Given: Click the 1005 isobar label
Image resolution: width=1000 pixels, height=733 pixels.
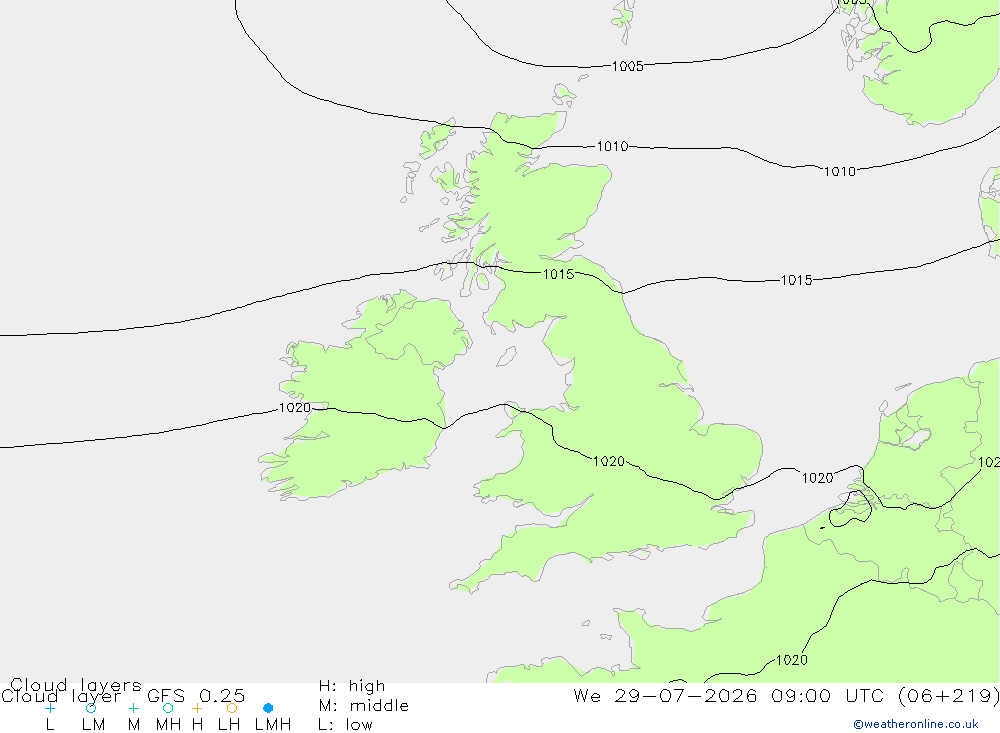Looking at the screenshot, I should click(x=628, y=66).
